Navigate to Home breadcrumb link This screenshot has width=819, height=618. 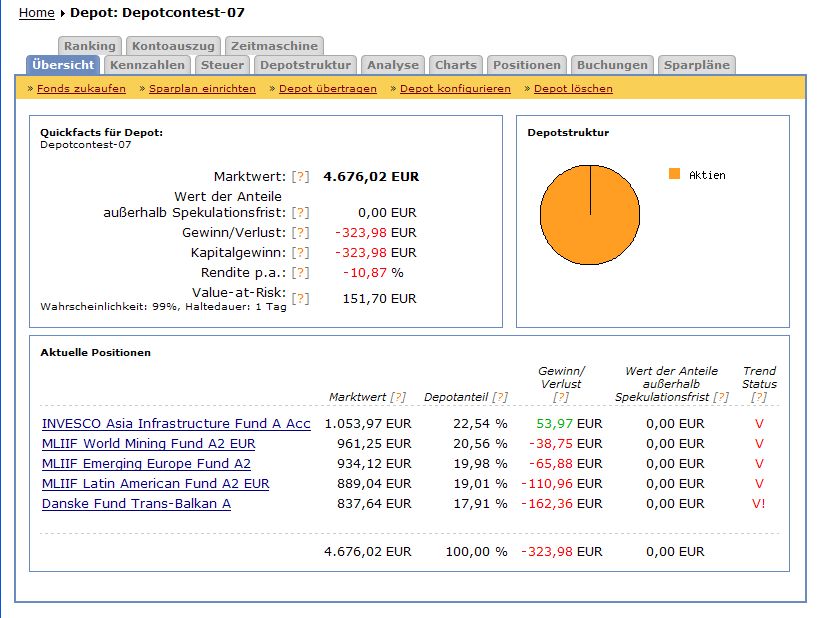37,13
